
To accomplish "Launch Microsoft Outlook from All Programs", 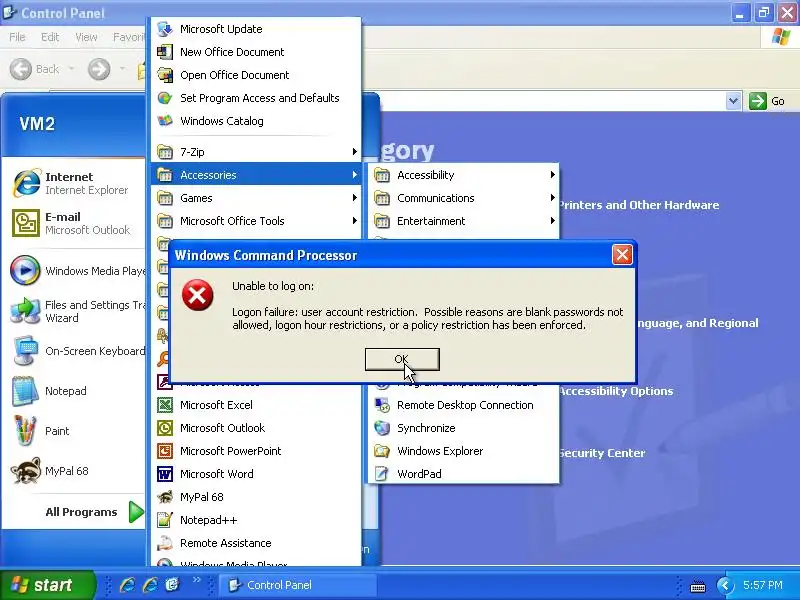I will coord(256,428).
